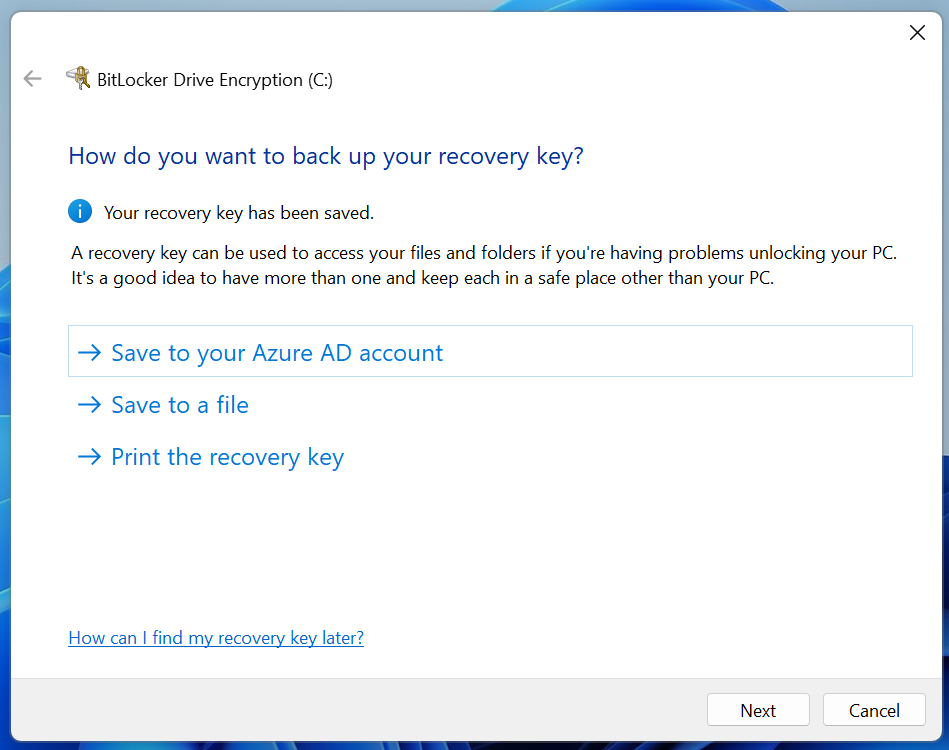This screenshot has height=750, width=949.
Task: Click arrow icon beside Print the recovery key
Action: [x=90, y=456]
